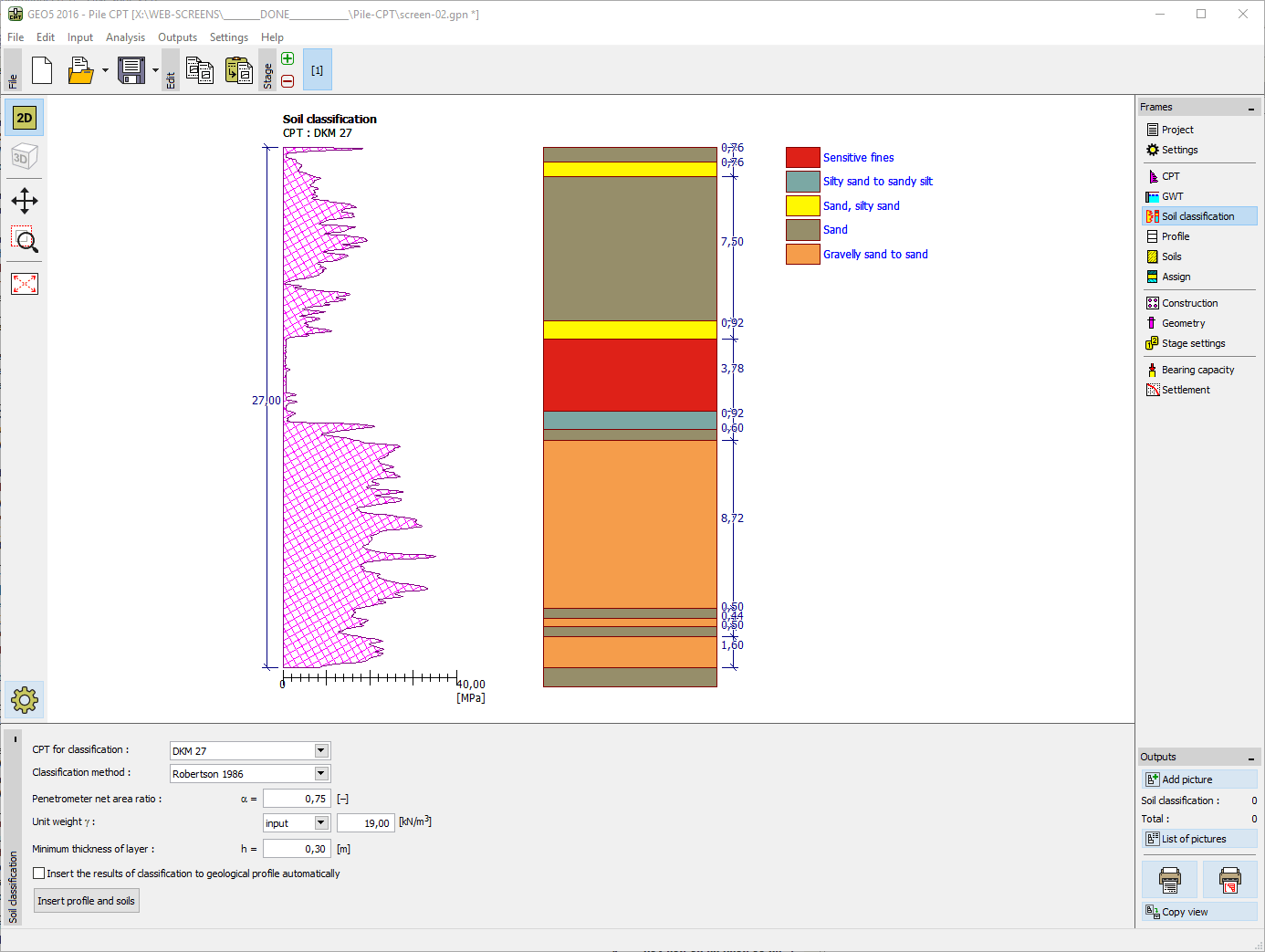Image resolution: width=1265 pixels, height=952 pixels.
Task: Click the red Sensitive fines legend swatch
Action: click(x=802, y=158)
